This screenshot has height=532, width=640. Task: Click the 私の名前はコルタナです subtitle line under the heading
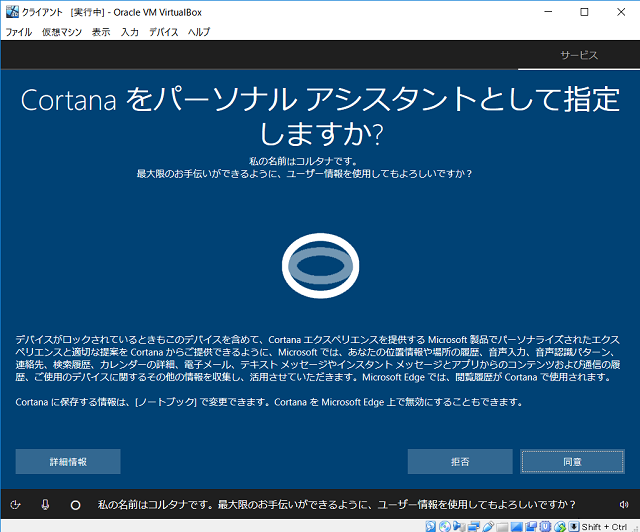303,161
